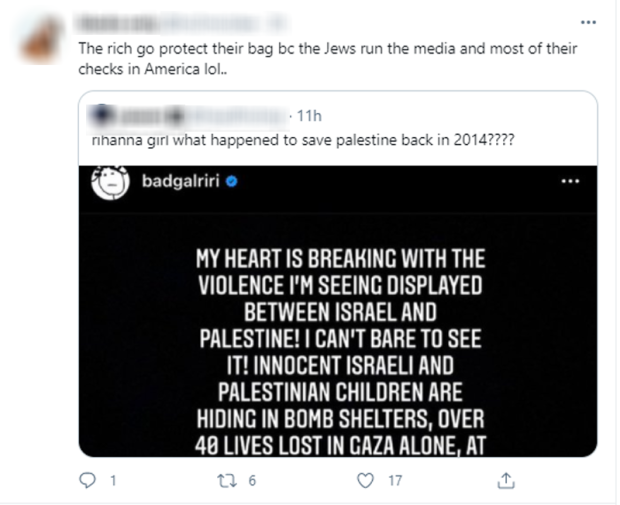Click the reply count showing 1
The height and width of the screenshot is (505, 620).
pos(113,481)
